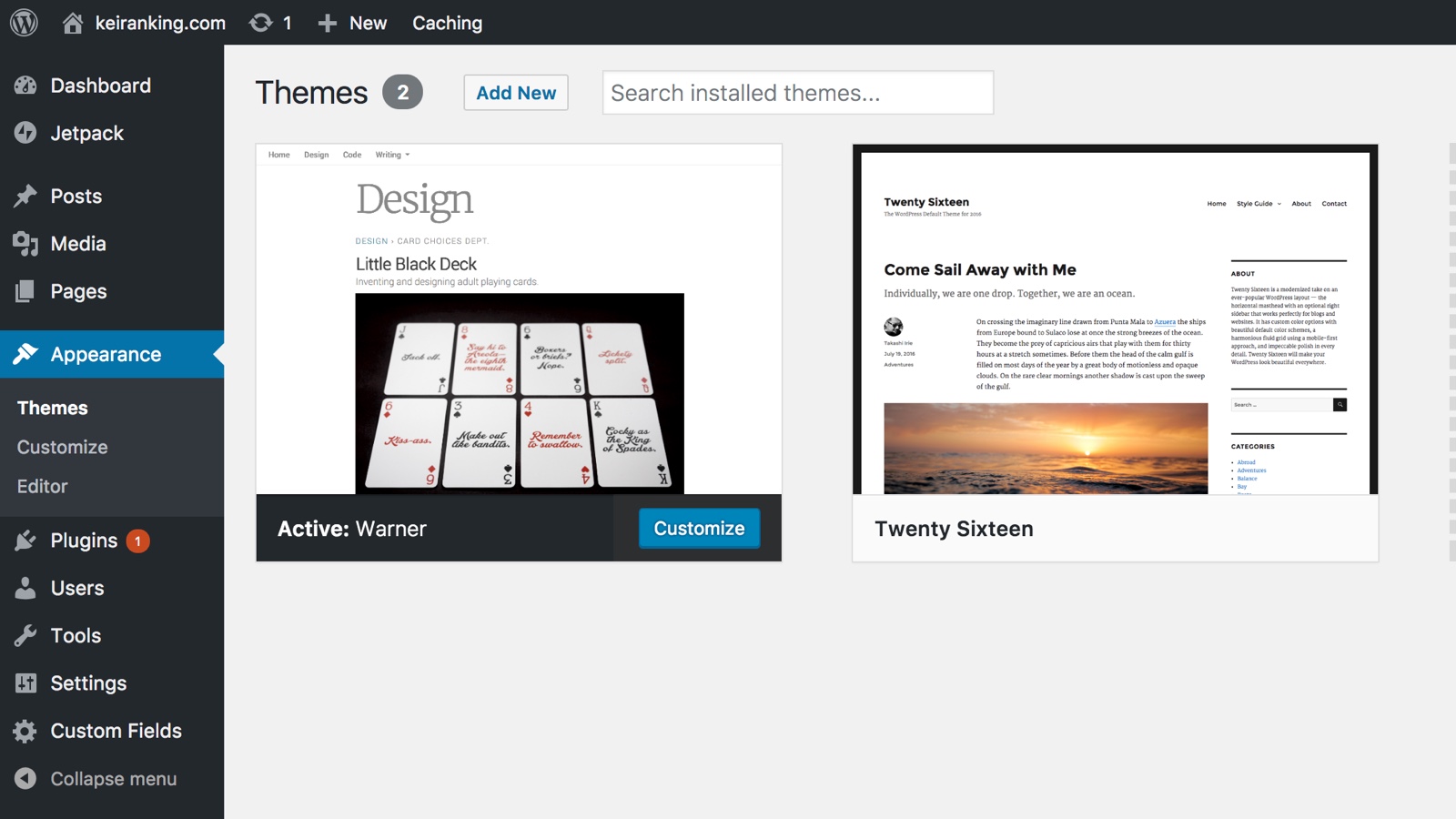This screenshot has height=819, width=1456.
Task: Click the Custom Fields gear icon
Action: pos(25,731)
